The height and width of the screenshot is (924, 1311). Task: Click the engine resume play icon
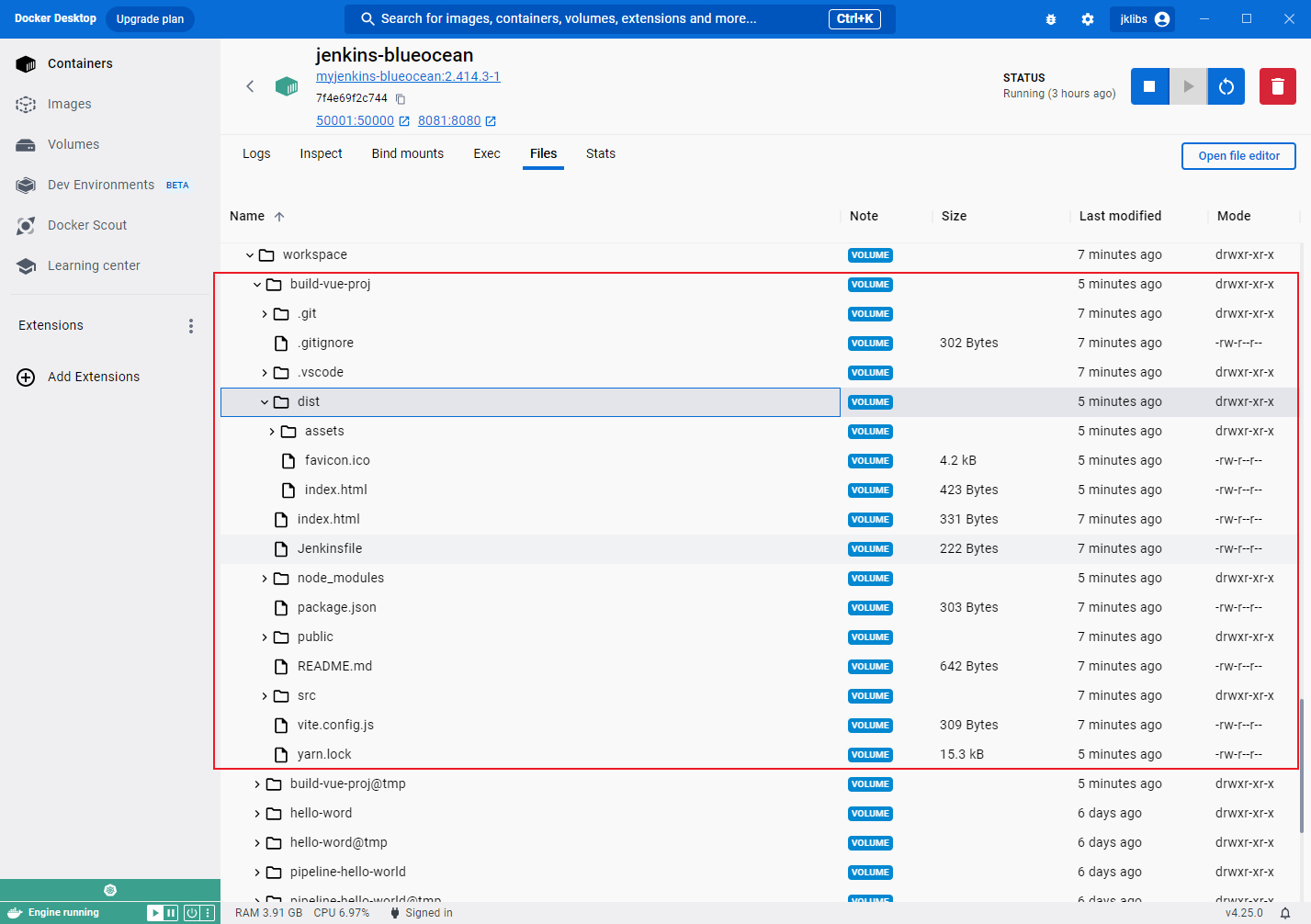pos(155,913)
